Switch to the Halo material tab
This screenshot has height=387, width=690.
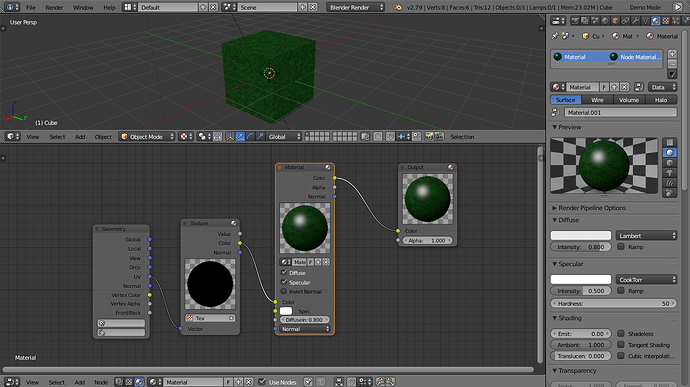pos(661,100)
